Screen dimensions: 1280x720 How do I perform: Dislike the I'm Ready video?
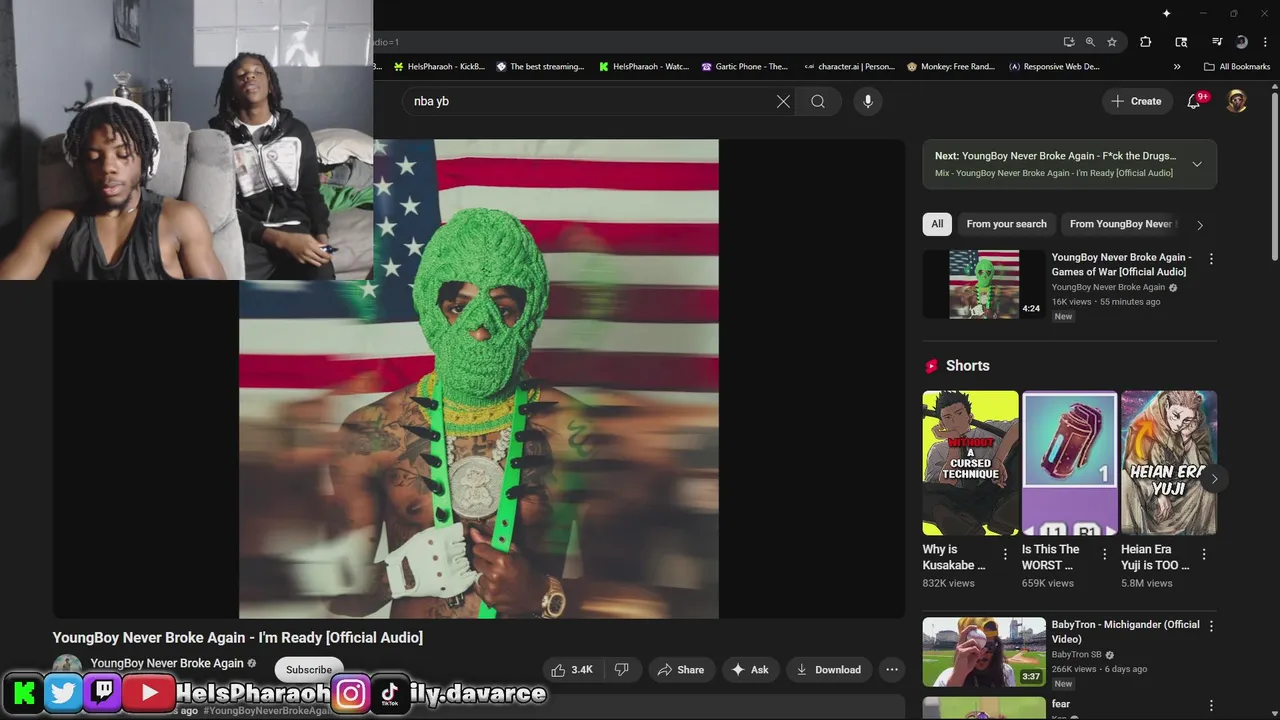[621, 670]
